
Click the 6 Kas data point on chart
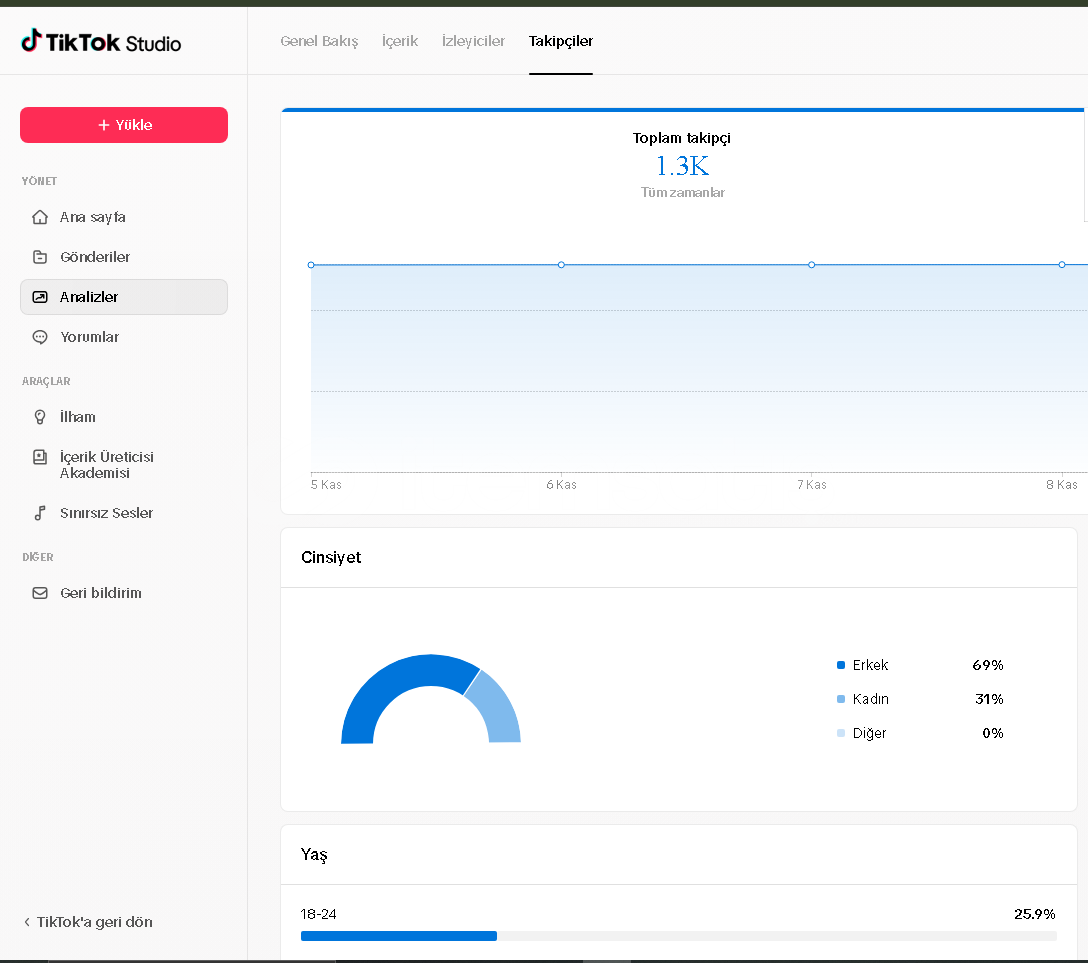point(561,265)
